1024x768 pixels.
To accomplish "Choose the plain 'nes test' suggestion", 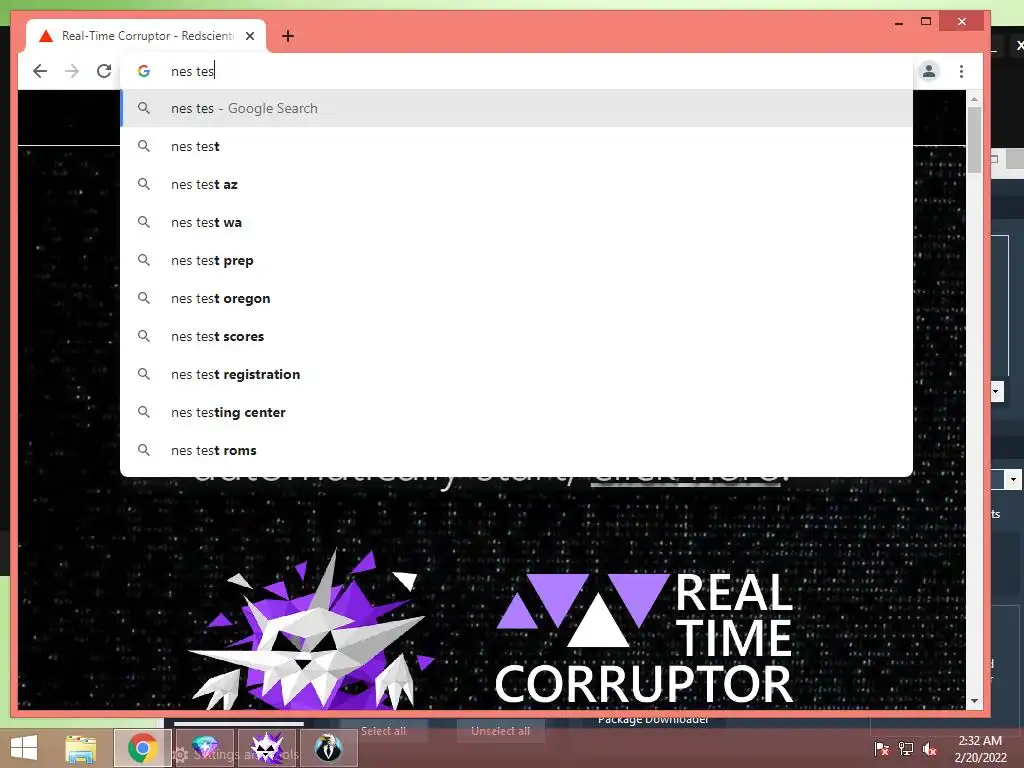I will (x=517, y=146).
